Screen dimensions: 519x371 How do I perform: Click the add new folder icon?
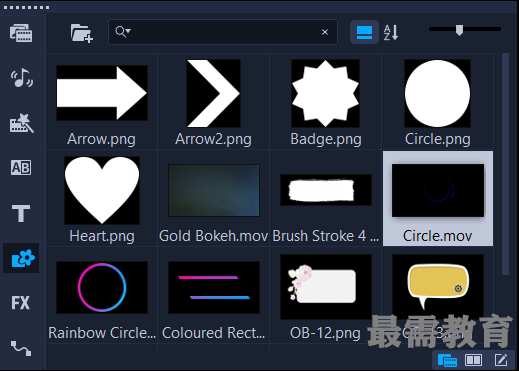click(81, 33)
